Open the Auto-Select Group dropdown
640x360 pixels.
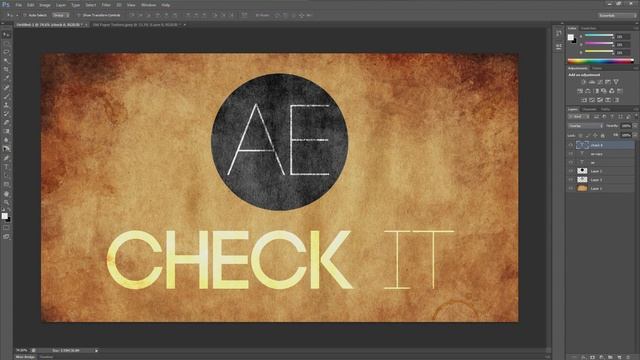coord(61,15)
